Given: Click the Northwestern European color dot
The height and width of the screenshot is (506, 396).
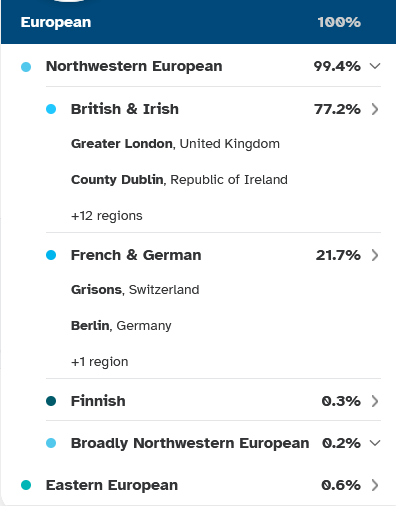Looking at the screenshot, I should [x=26, y=67].
